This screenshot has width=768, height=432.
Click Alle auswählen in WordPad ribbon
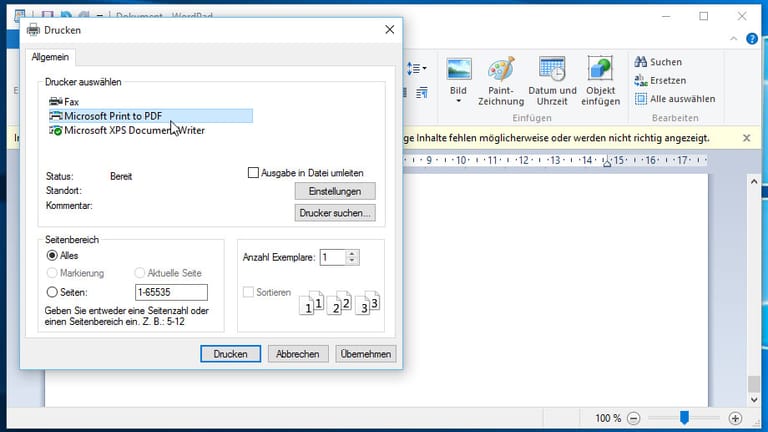click(675, 99)
